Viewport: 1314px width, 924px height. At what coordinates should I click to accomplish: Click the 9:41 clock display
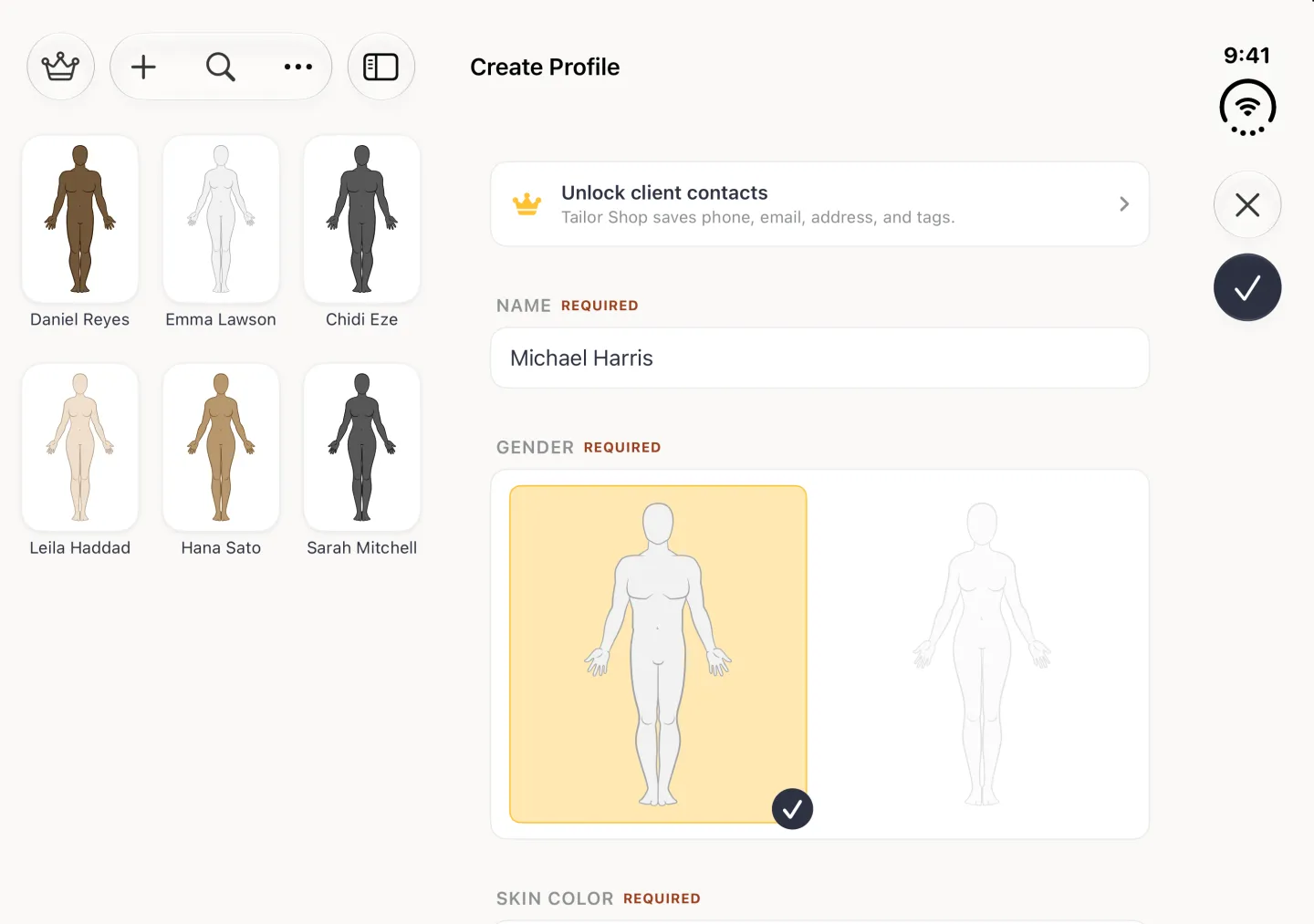[1246, 55]
